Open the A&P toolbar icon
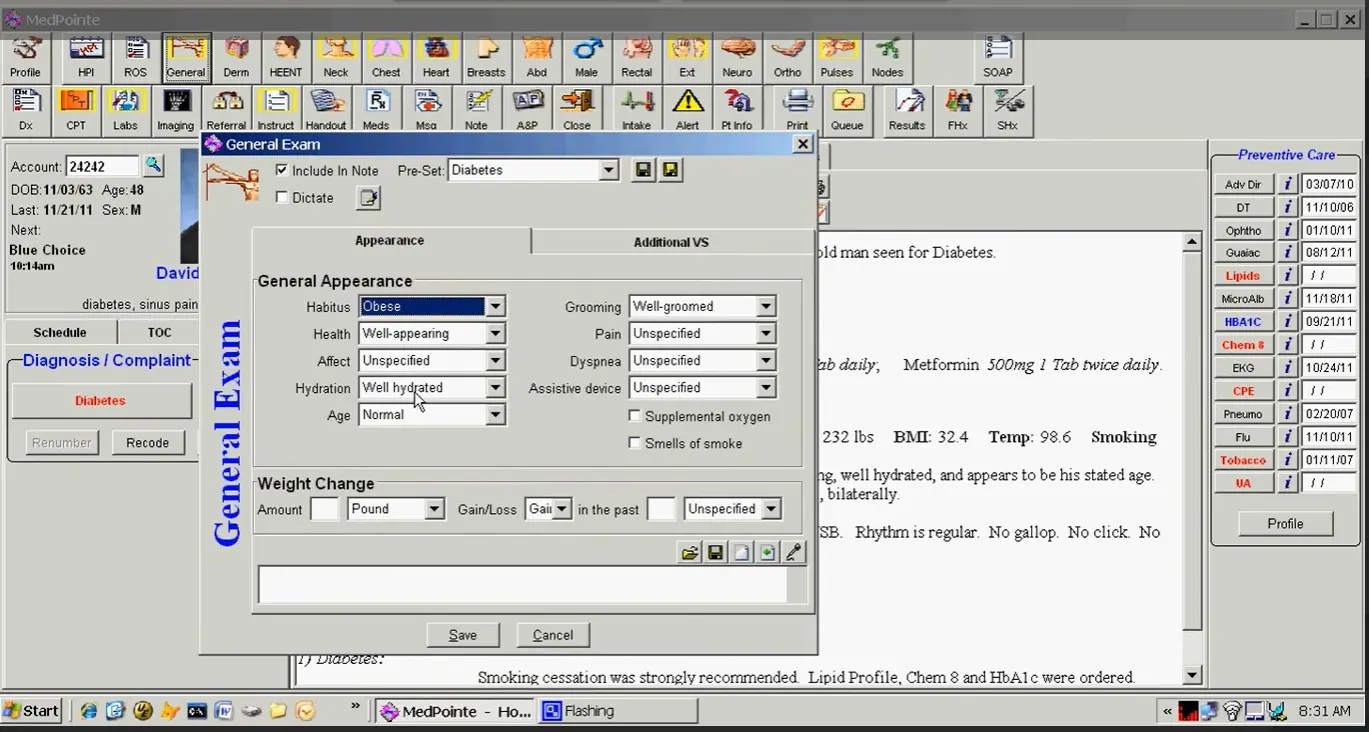 (527, 110)
